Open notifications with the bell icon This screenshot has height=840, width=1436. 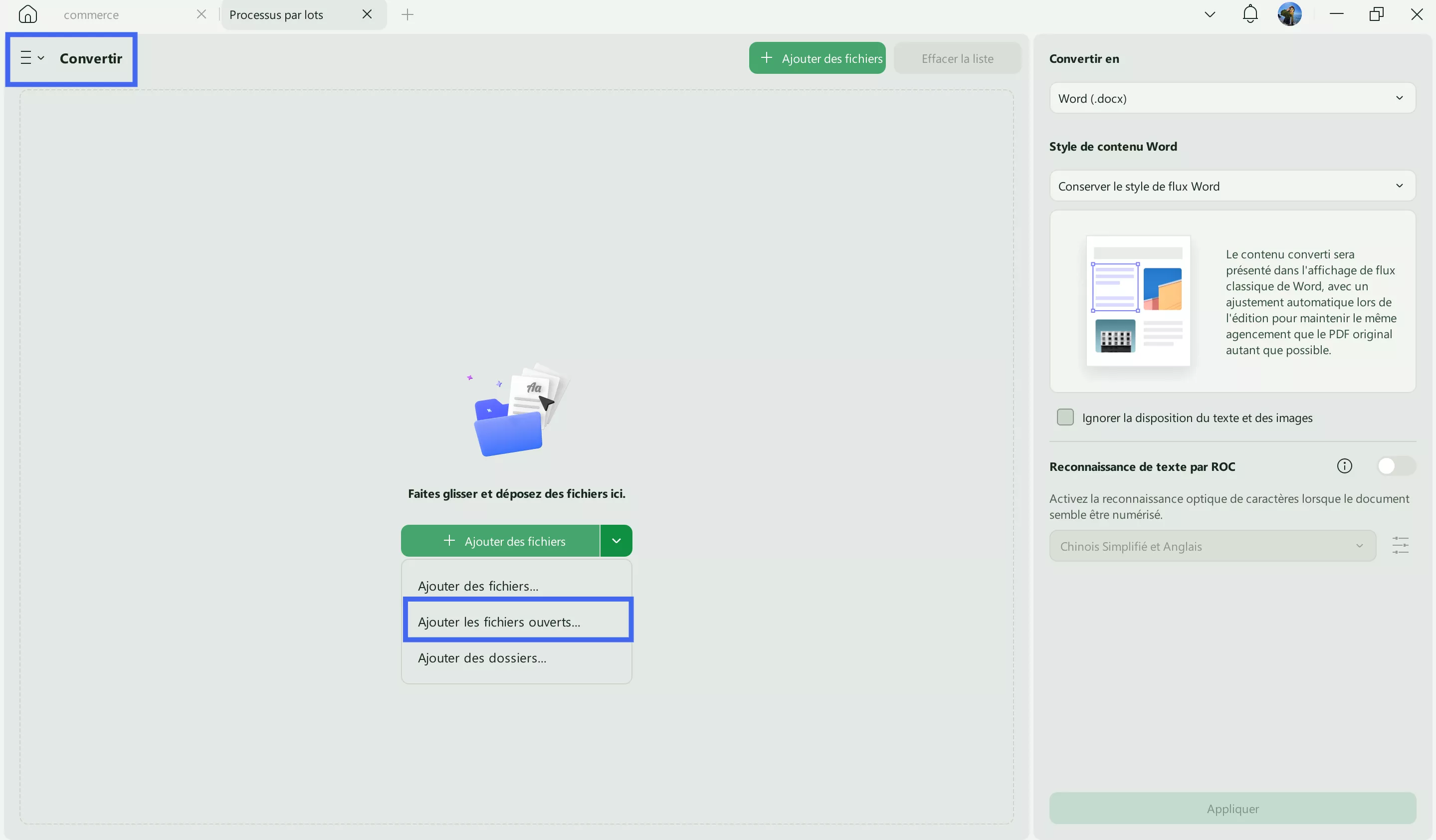click(x=1250, y=13)
